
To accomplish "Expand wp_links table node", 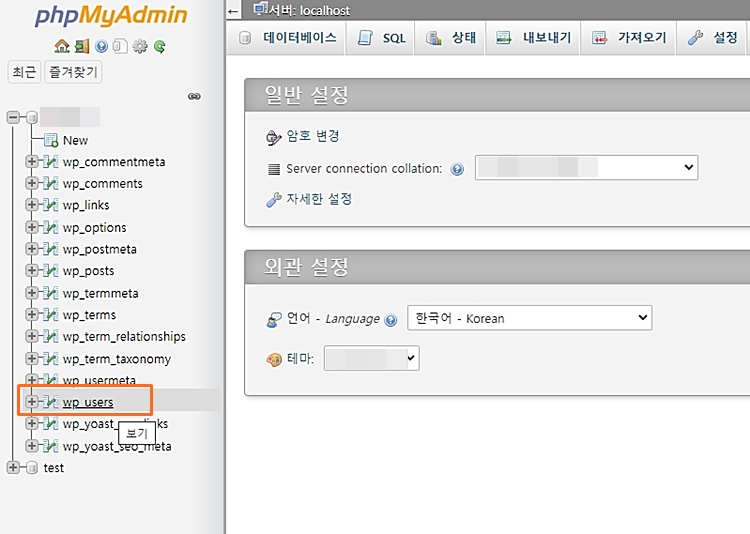I will (32, 205).
